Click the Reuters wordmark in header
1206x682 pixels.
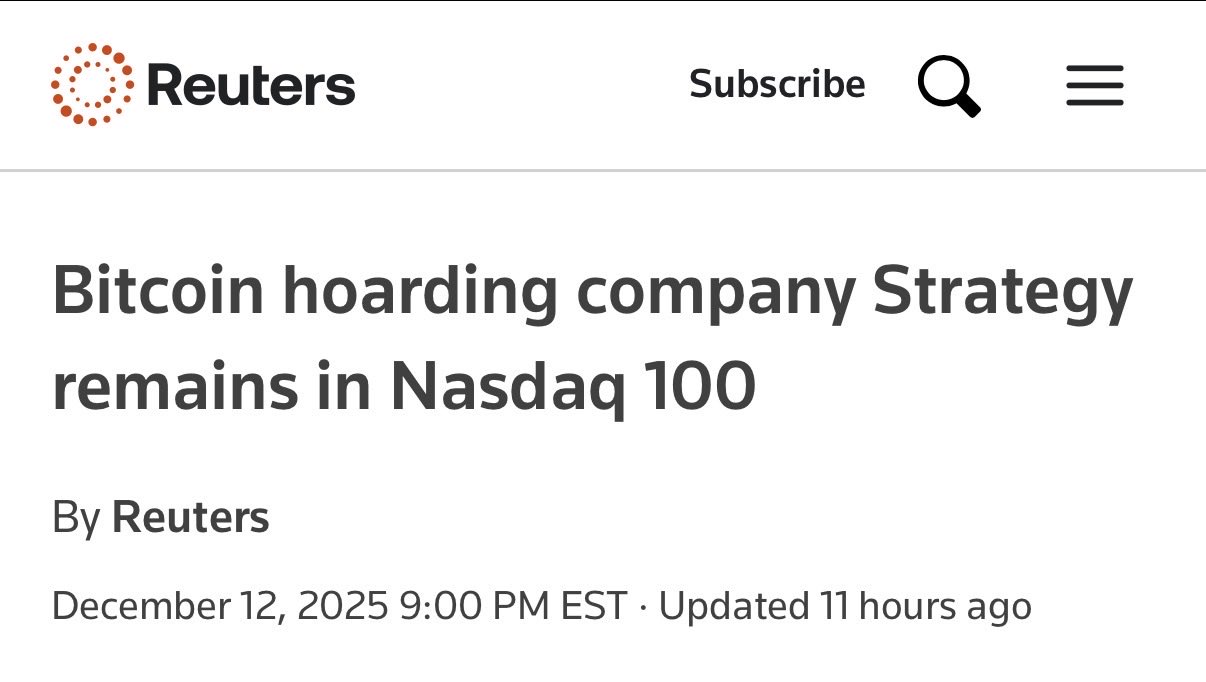coord(250,85)
